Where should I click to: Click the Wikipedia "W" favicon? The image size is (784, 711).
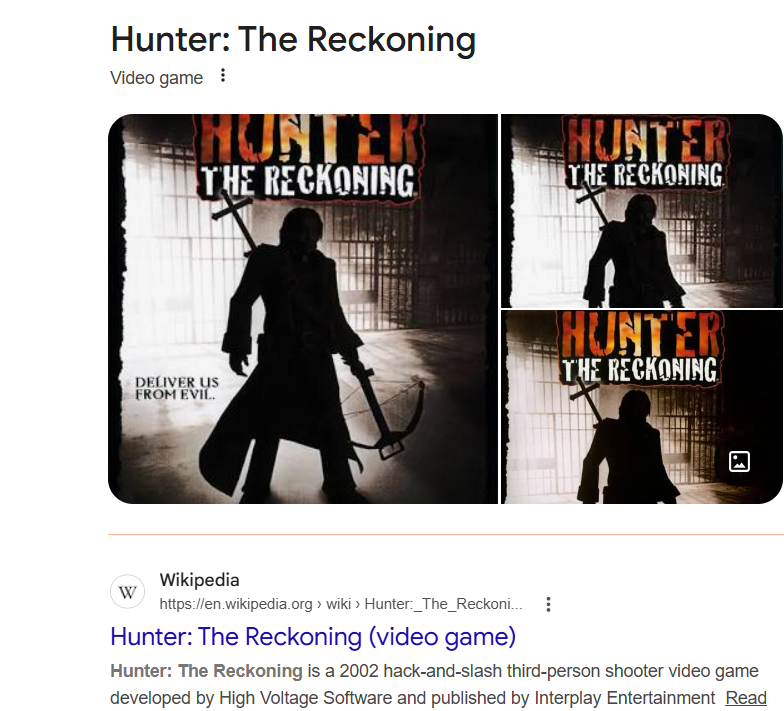tap(128, 592)
